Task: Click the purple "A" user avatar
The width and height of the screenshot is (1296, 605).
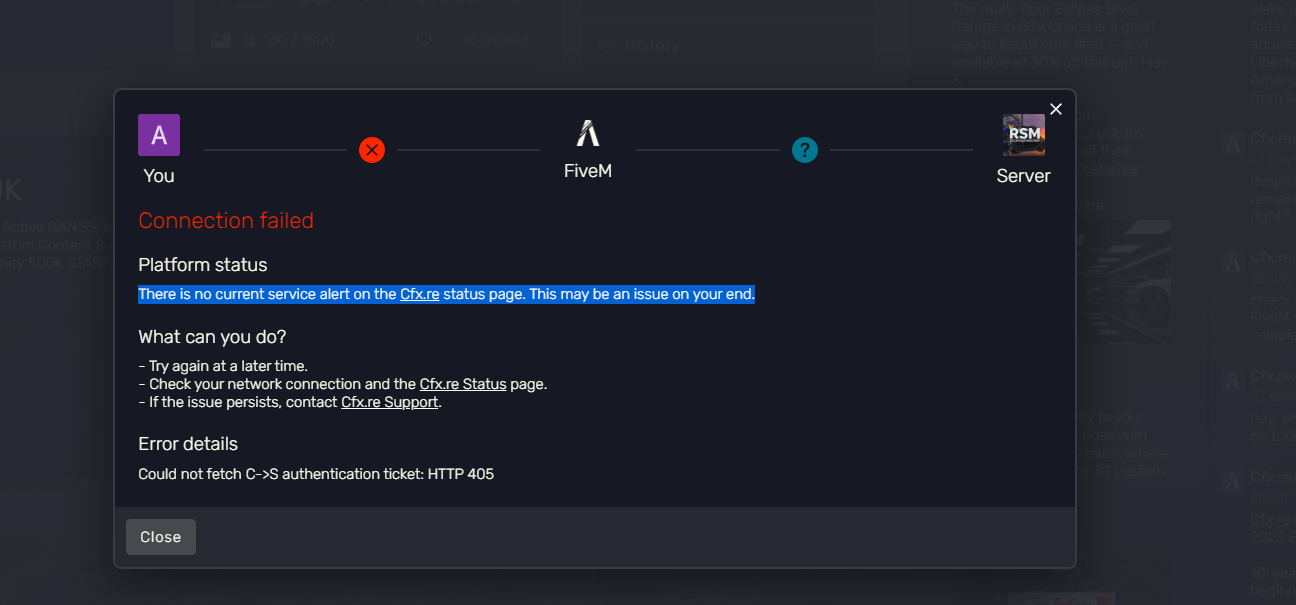Action: pyautogui.click(x=159, y=135)
